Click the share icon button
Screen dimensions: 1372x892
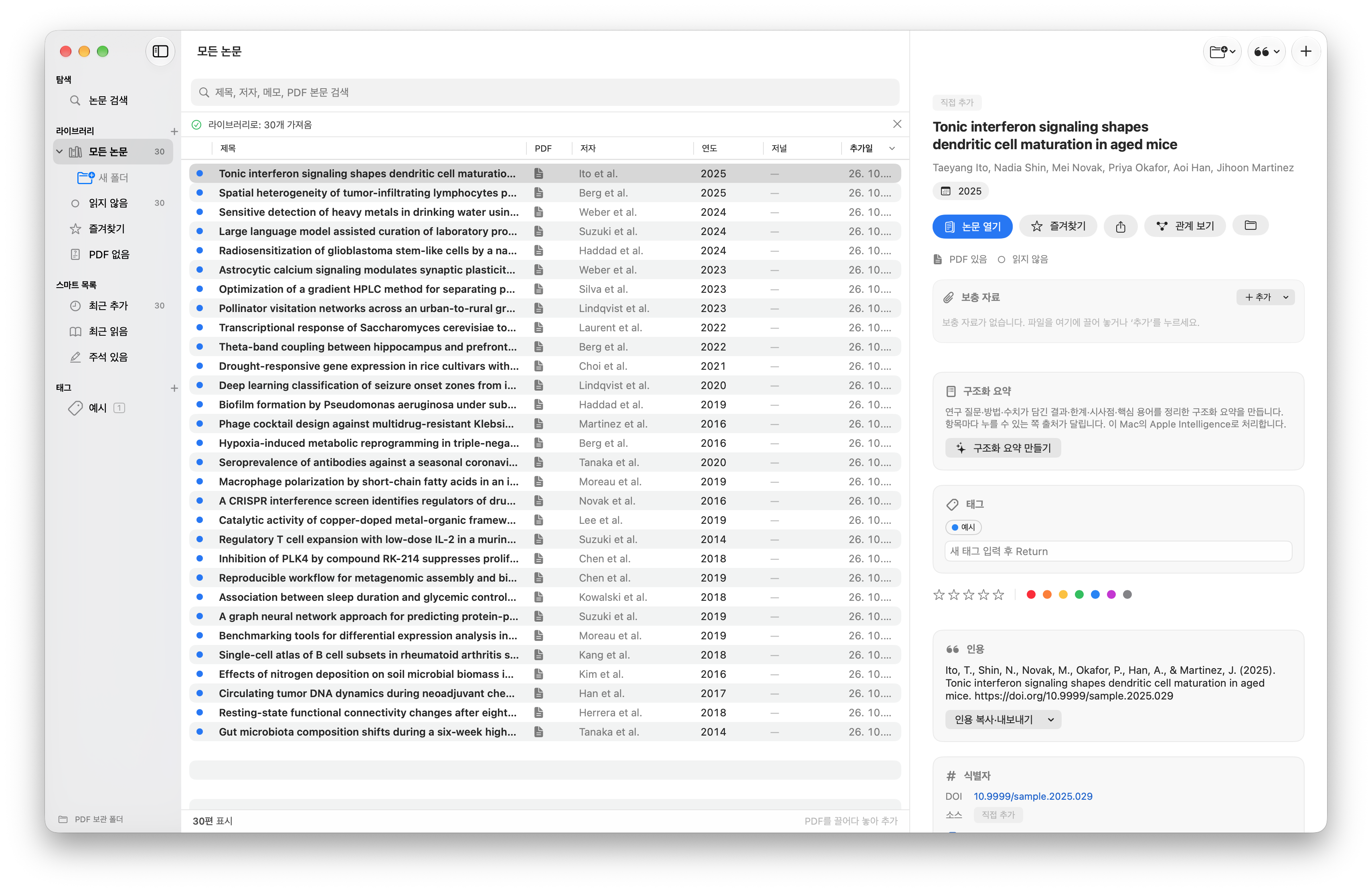(1120, 227)
